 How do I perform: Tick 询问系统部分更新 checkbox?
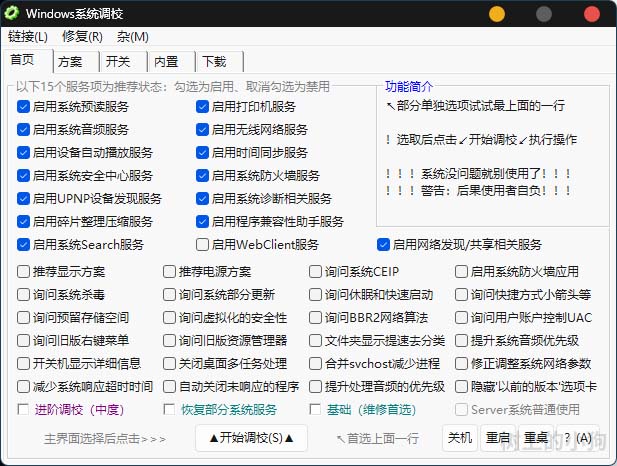tap(169, 294)
